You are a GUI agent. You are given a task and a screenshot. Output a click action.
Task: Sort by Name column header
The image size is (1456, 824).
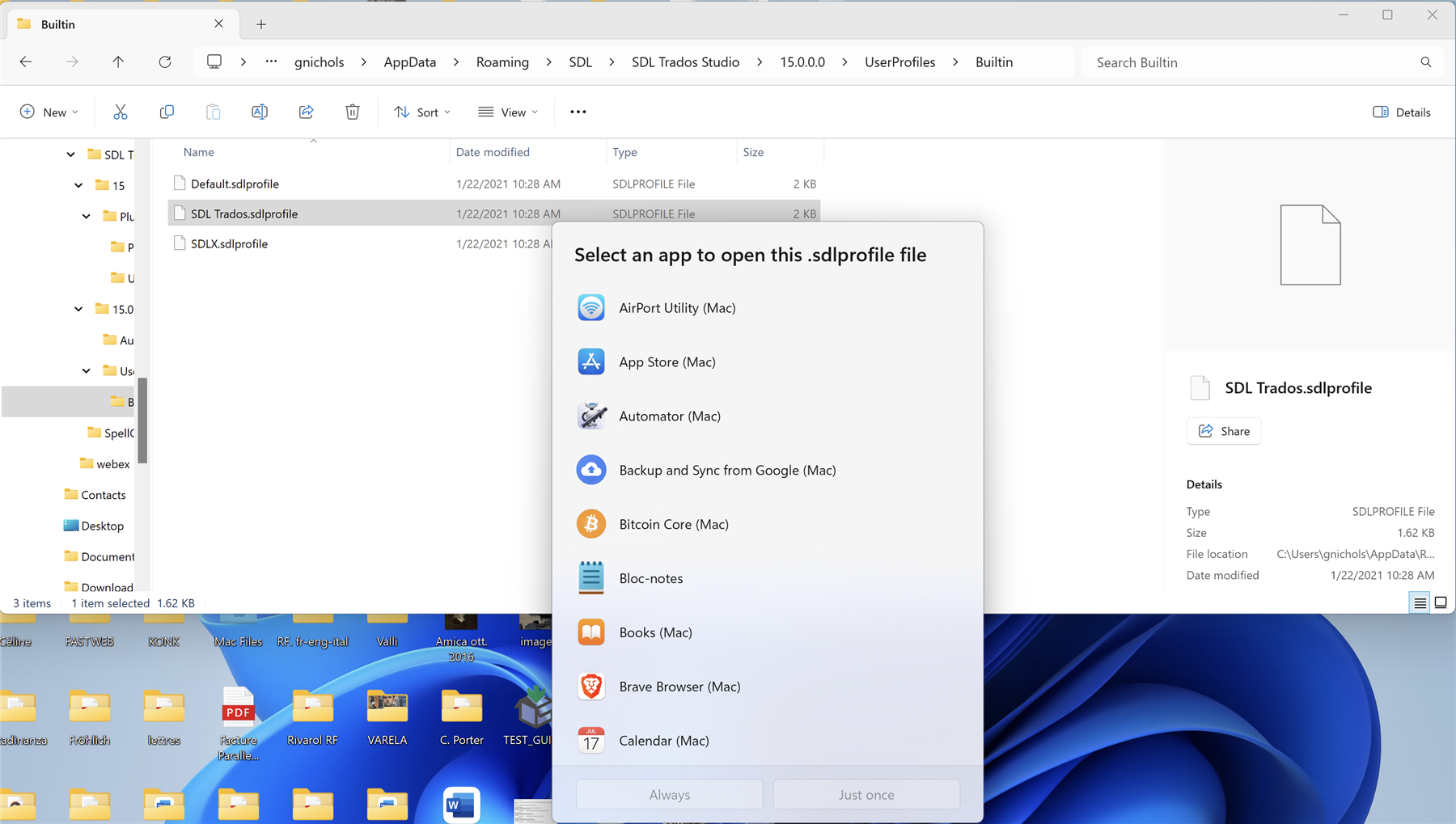click(x=198, y=152)
